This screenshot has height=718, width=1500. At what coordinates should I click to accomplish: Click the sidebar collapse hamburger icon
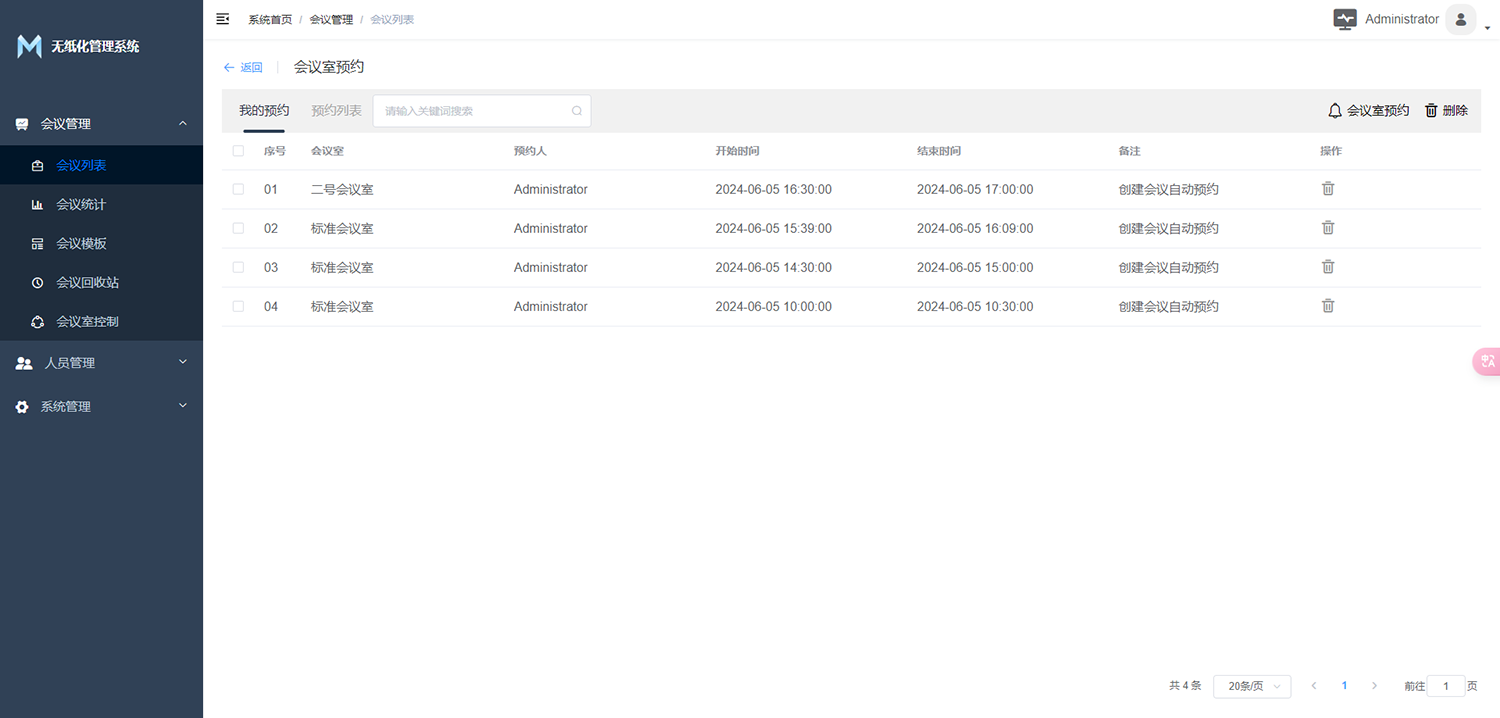(x=223, y=19)
